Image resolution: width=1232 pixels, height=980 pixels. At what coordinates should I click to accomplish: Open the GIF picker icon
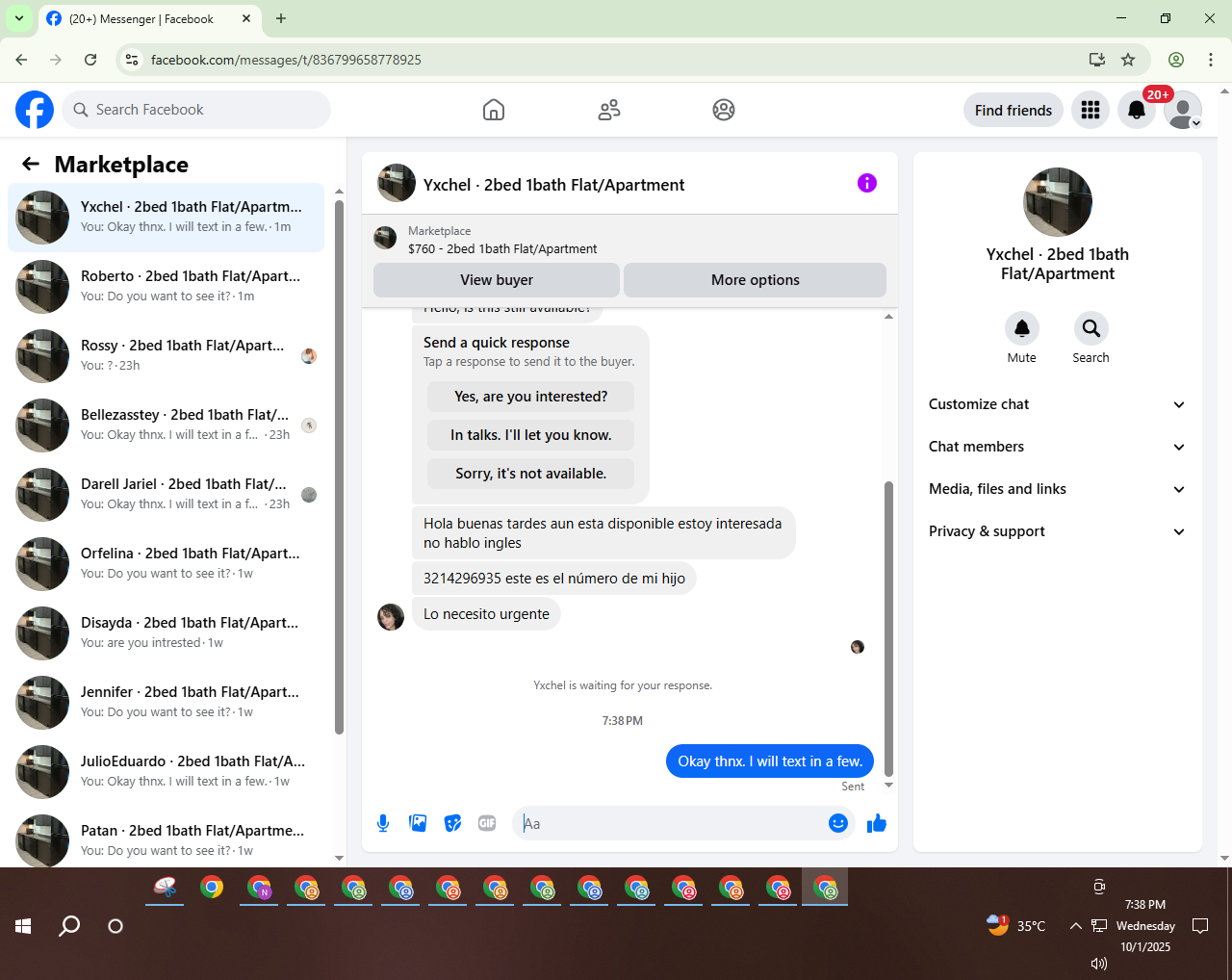pos(487,823)
